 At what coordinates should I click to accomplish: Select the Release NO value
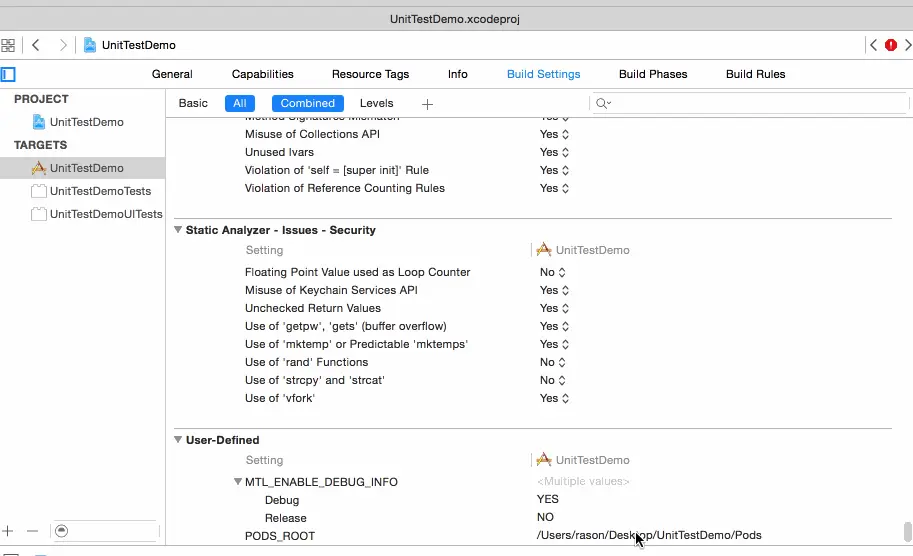coord(545,517)
